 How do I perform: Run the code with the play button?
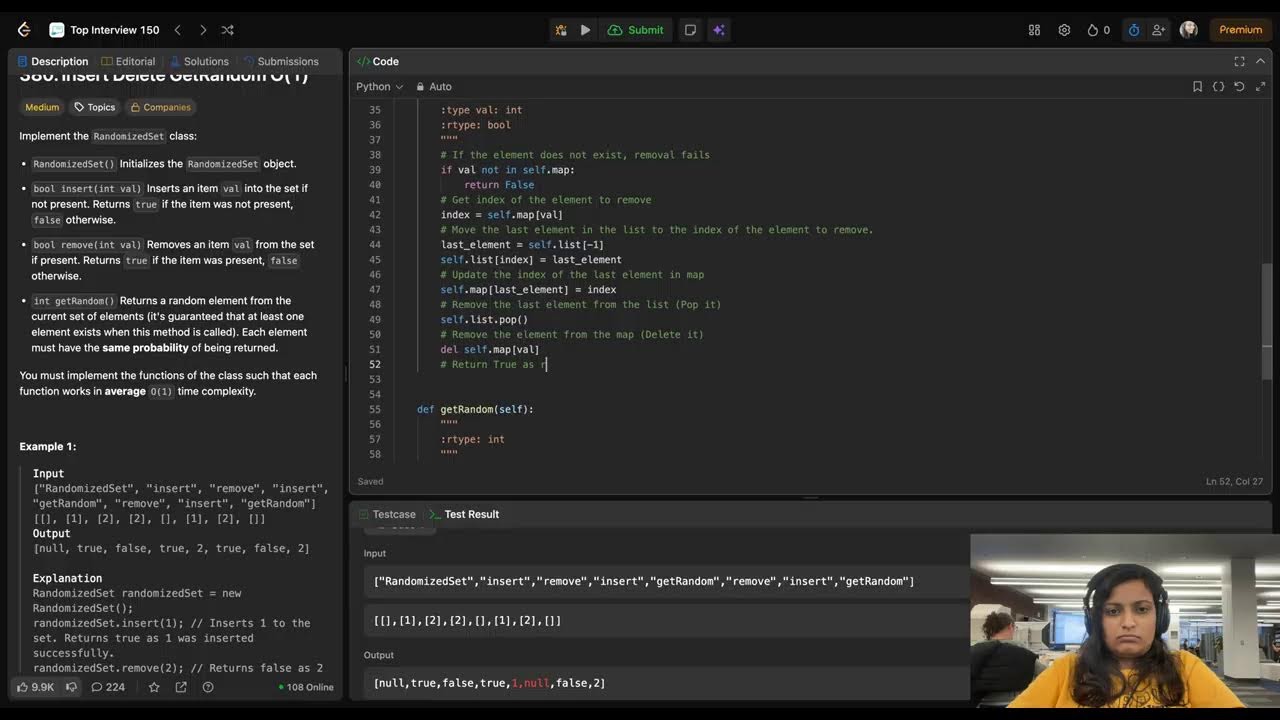585,30
